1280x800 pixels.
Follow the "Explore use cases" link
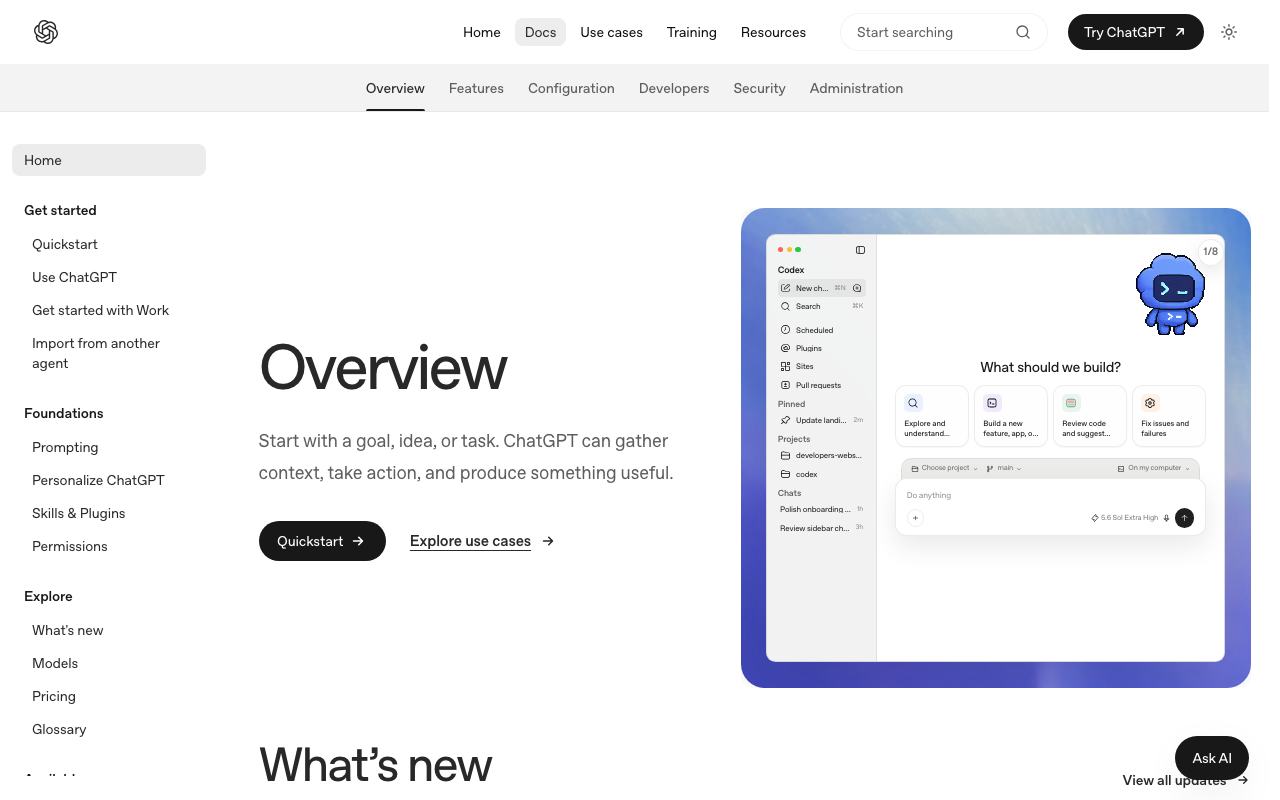click(482, 541)
